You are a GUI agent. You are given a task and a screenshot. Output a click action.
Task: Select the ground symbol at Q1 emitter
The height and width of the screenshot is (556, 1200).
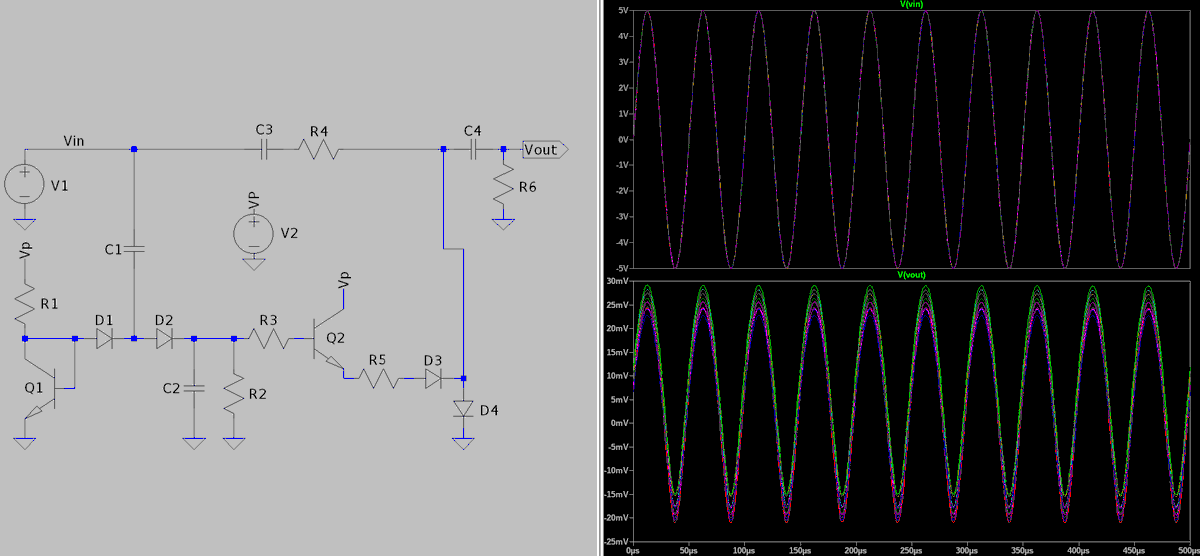pyautogui.click(x=24, y=444)
